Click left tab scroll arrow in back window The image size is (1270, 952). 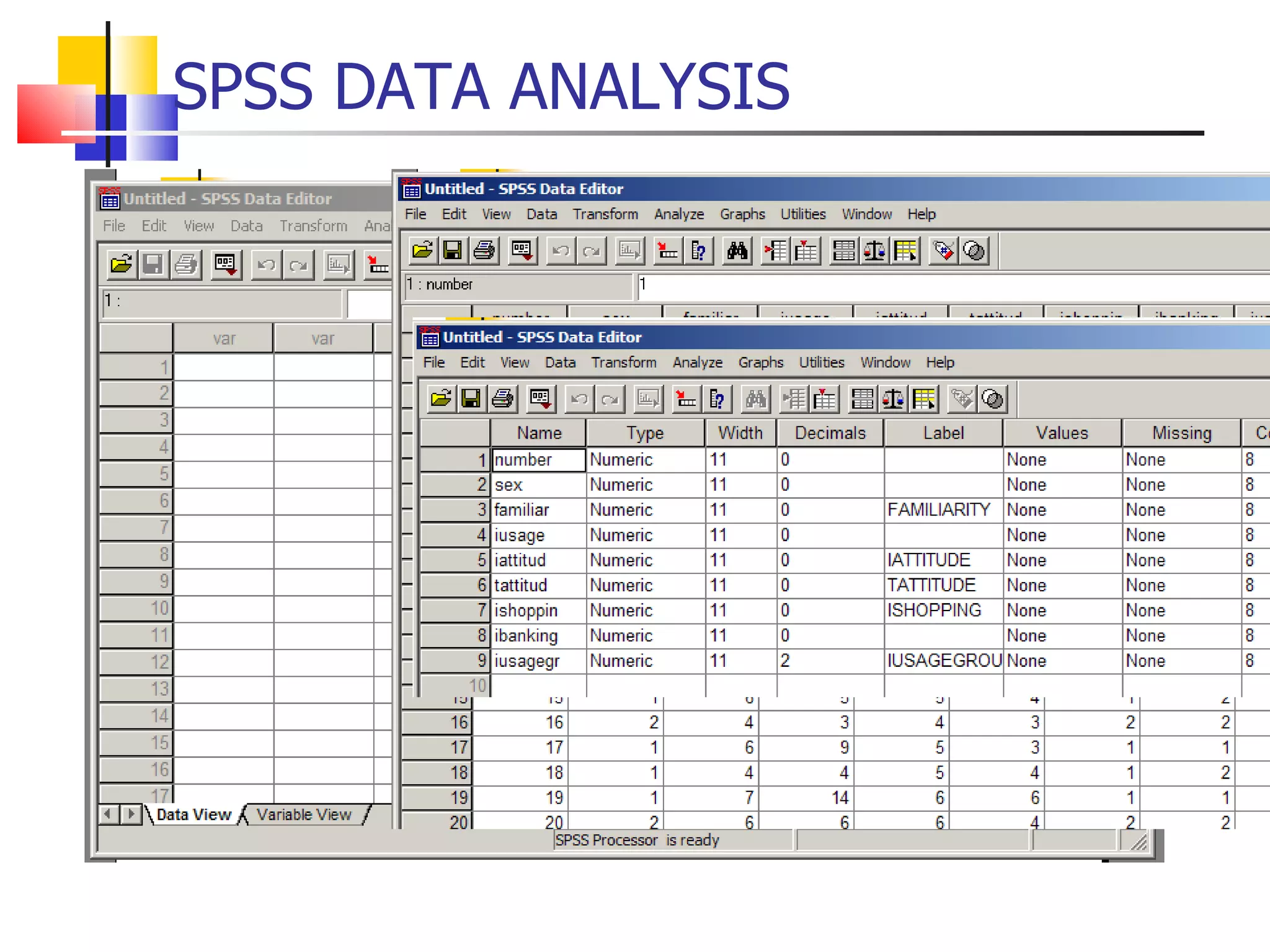pos(109,814)
